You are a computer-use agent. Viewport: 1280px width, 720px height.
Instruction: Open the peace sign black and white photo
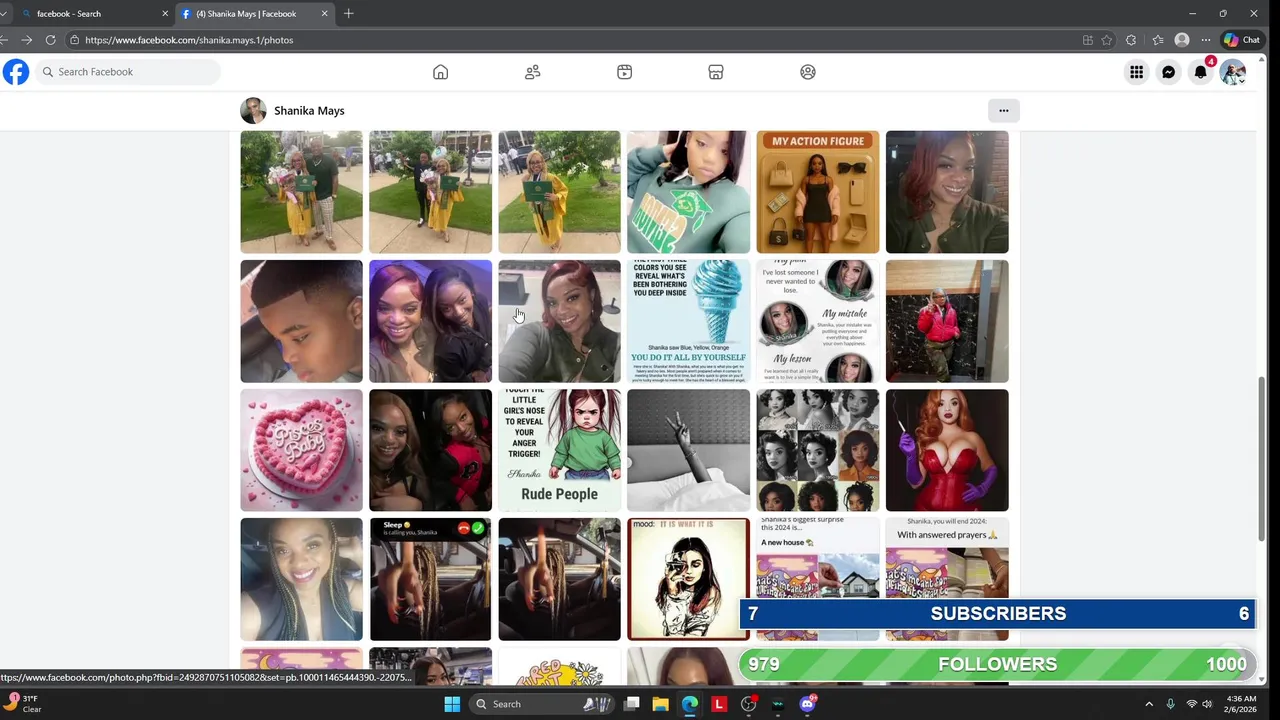[x=688, y=450]
